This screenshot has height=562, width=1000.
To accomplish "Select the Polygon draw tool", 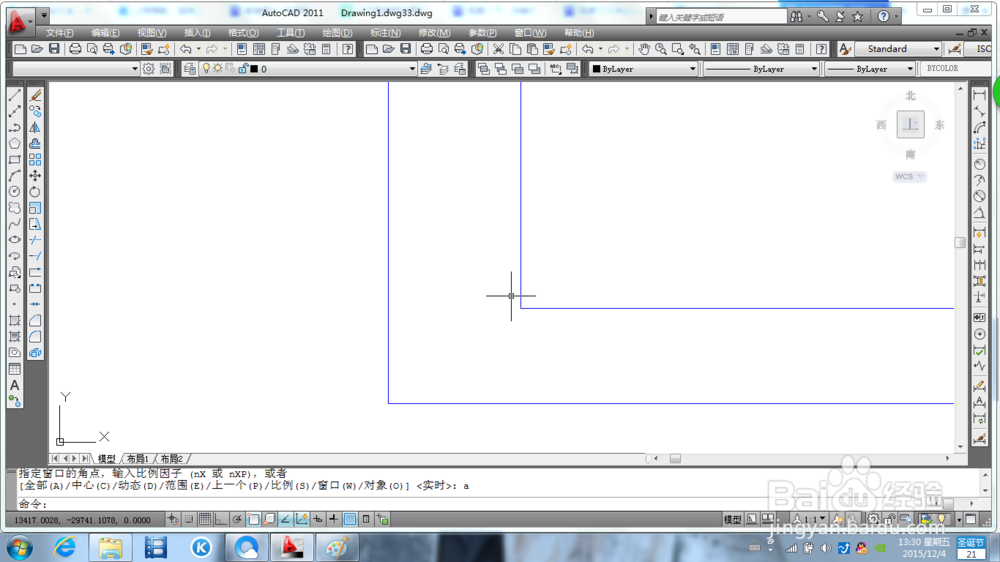I will tap(15, 144).
